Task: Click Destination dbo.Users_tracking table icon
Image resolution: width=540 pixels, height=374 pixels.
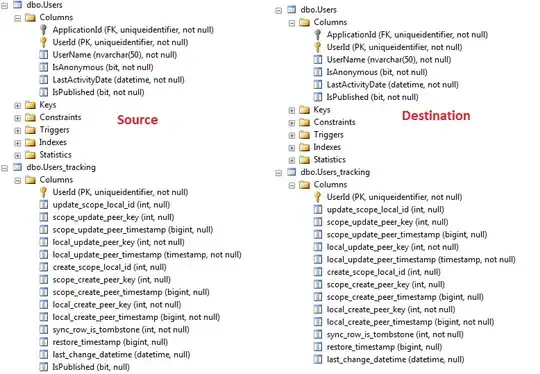Action: (x=291, y=172)
